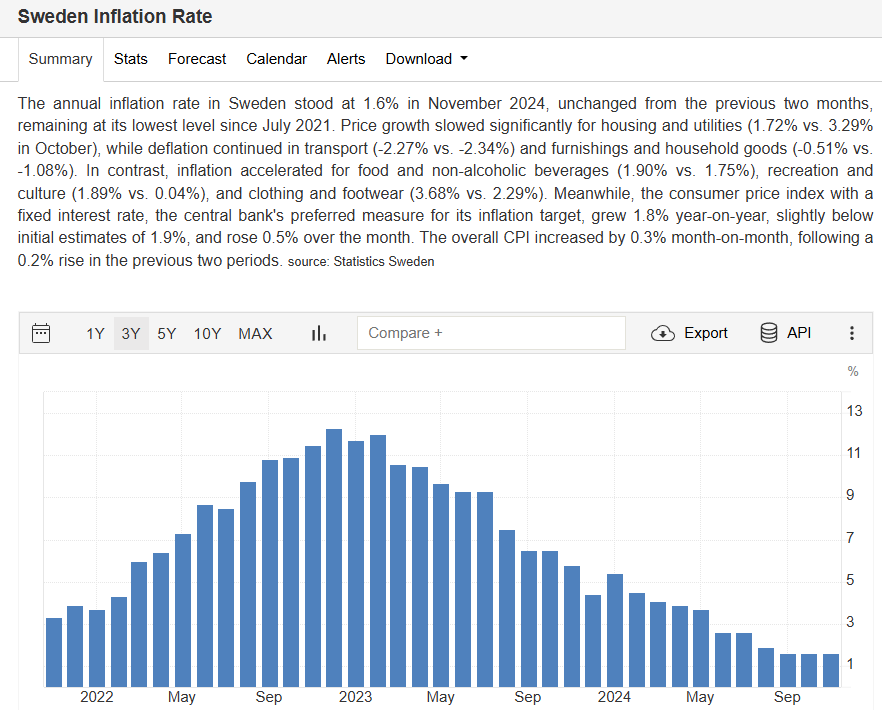Open the Summary tab
The width and height of the screenshot is (882, 710).
tap(60, 59)
